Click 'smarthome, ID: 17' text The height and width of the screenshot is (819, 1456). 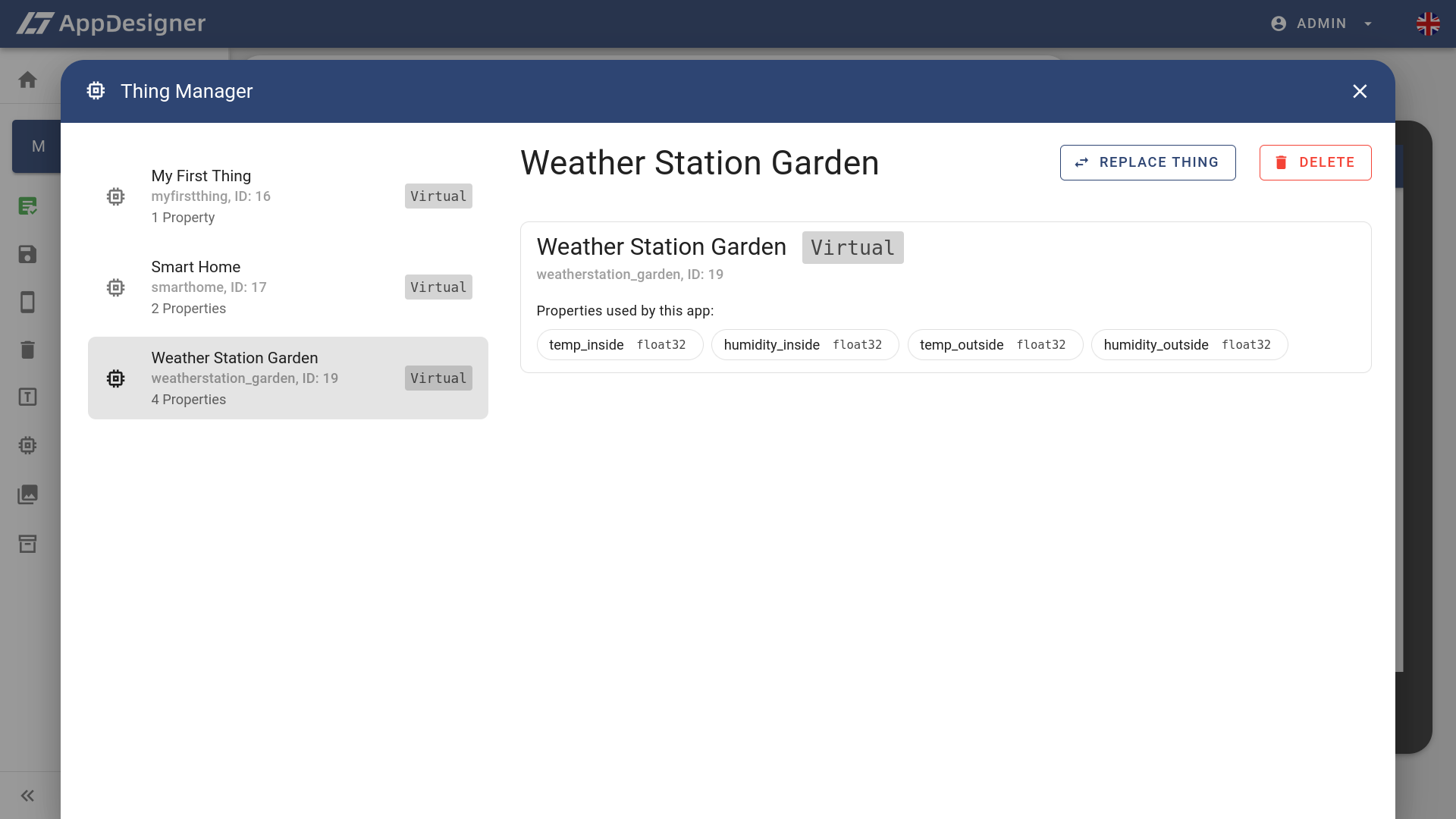(209, 287)
